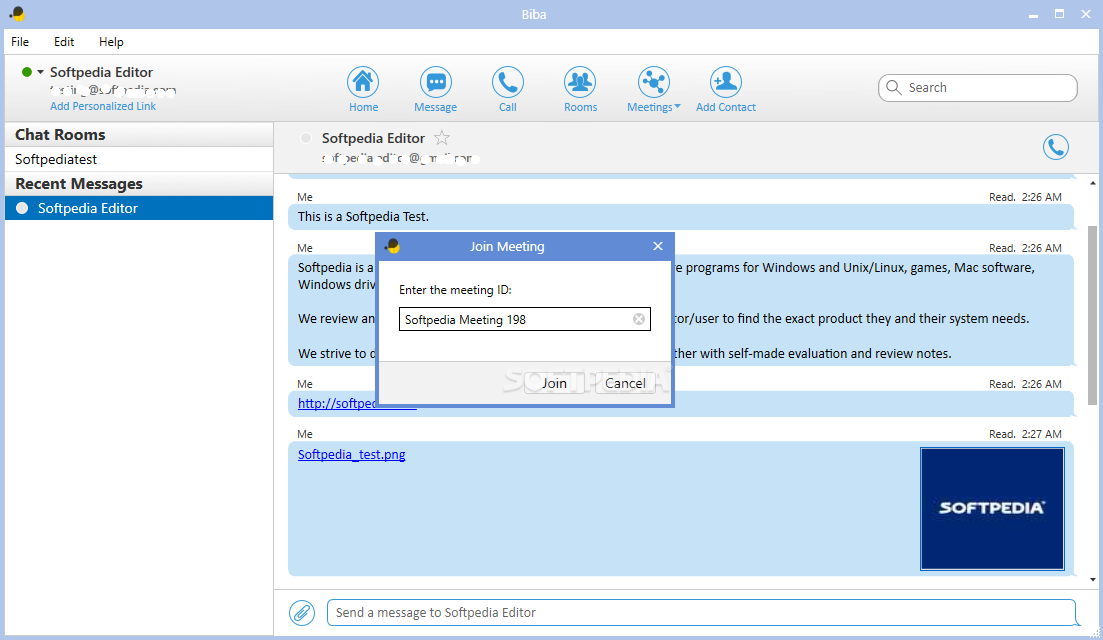This screenshot has width=1103, height=640.
Task: Start a call via Call toolbar icon
Action: (x=507, y=83)
